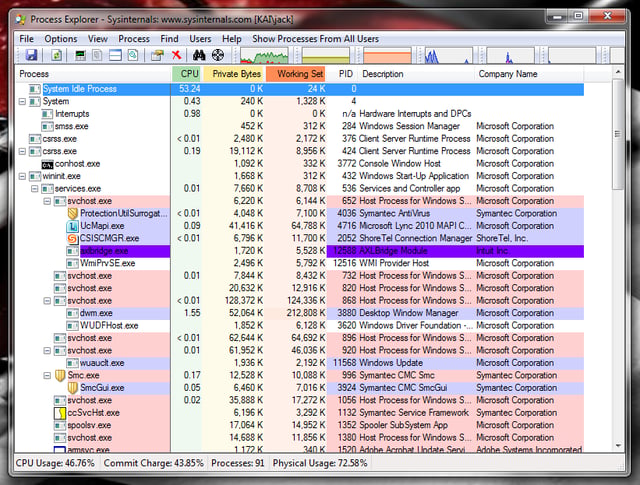Screen dimensions: 640x485
Task: Select the axlbridge.exe purple row
Action: coord(299,251)
